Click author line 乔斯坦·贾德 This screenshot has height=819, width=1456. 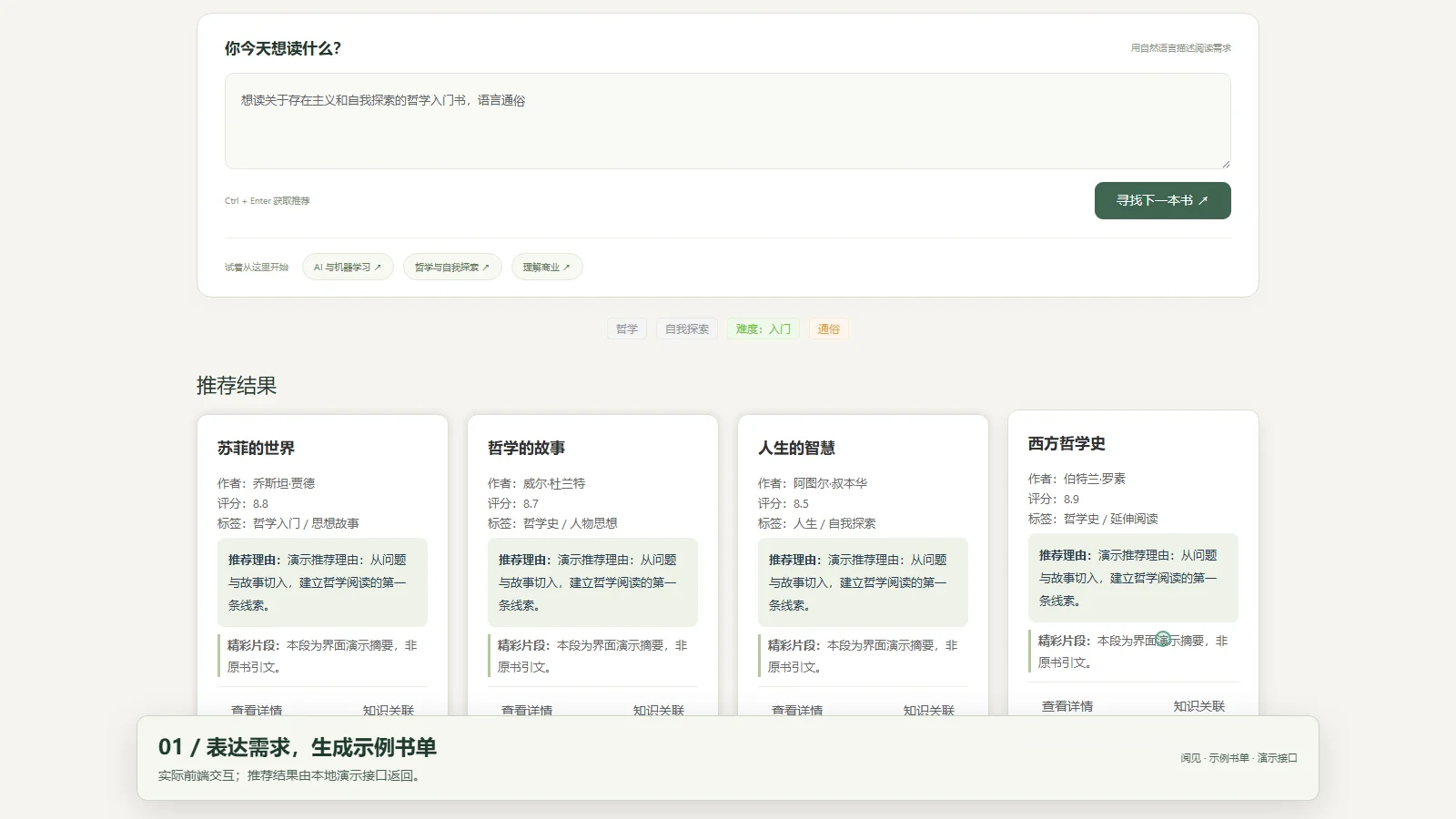click(x=266, y=483)
